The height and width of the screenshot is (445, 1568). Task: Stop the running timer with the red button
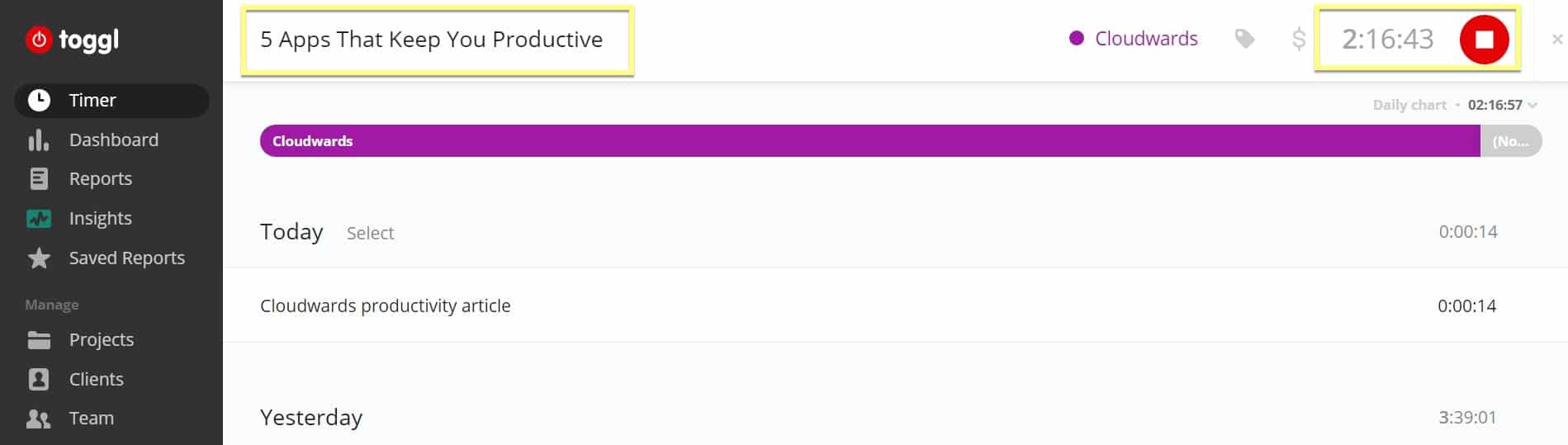[x=1484, y=39]
